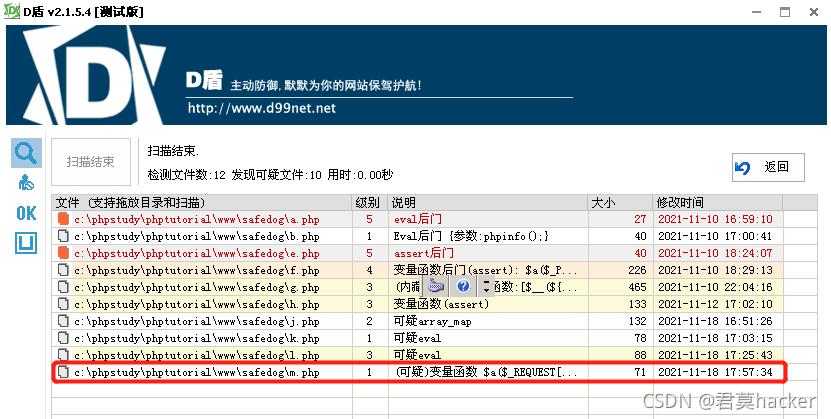Click 'Eval后门 {参数:phpinfo();}' description
Screen dimensions: 831x419
point(471,236)
